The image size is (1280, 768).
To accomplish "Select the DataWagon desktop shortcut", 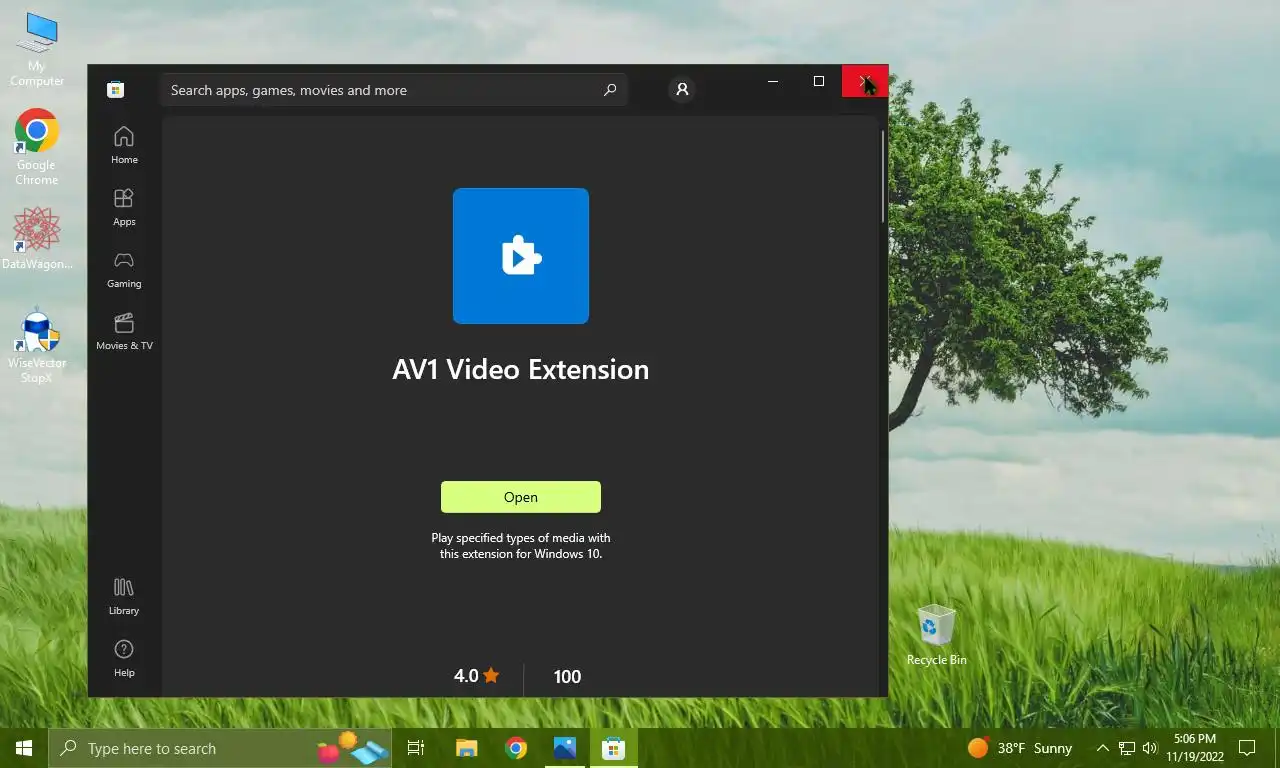I will (37, 238).
